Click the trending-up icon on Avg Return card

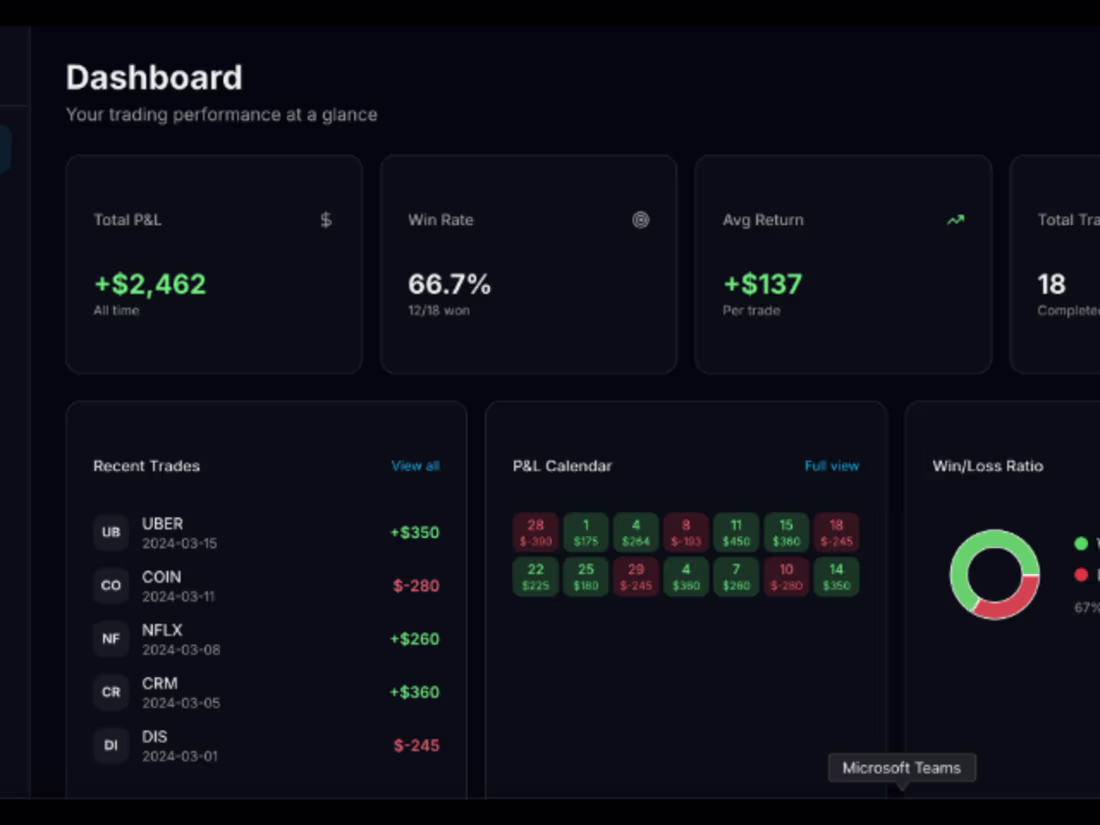955,220
